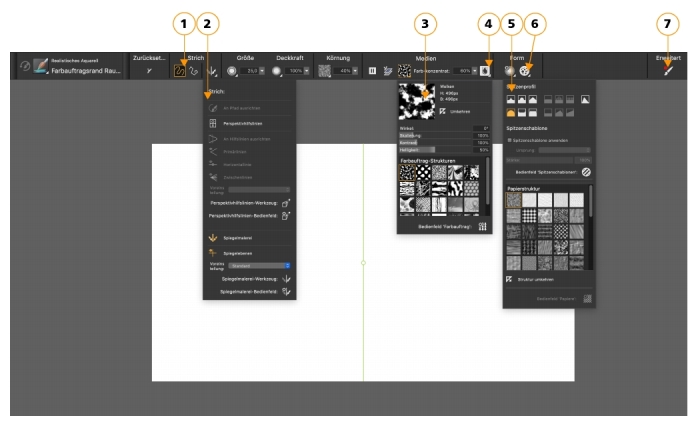Toggle Umkehren for the flow map
The width and height of the screenshot is (700, 426).
[444, 111]
